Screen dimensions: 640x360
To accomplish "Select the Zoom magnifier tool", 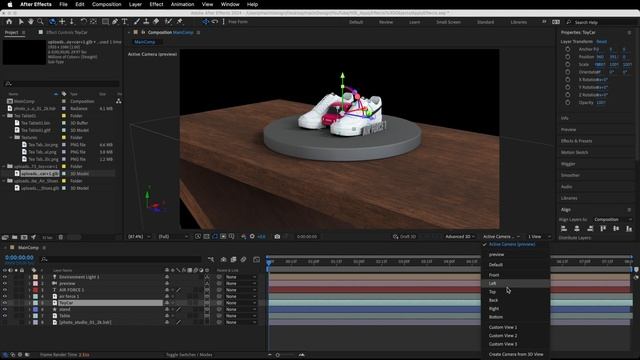I will [40, 22].
